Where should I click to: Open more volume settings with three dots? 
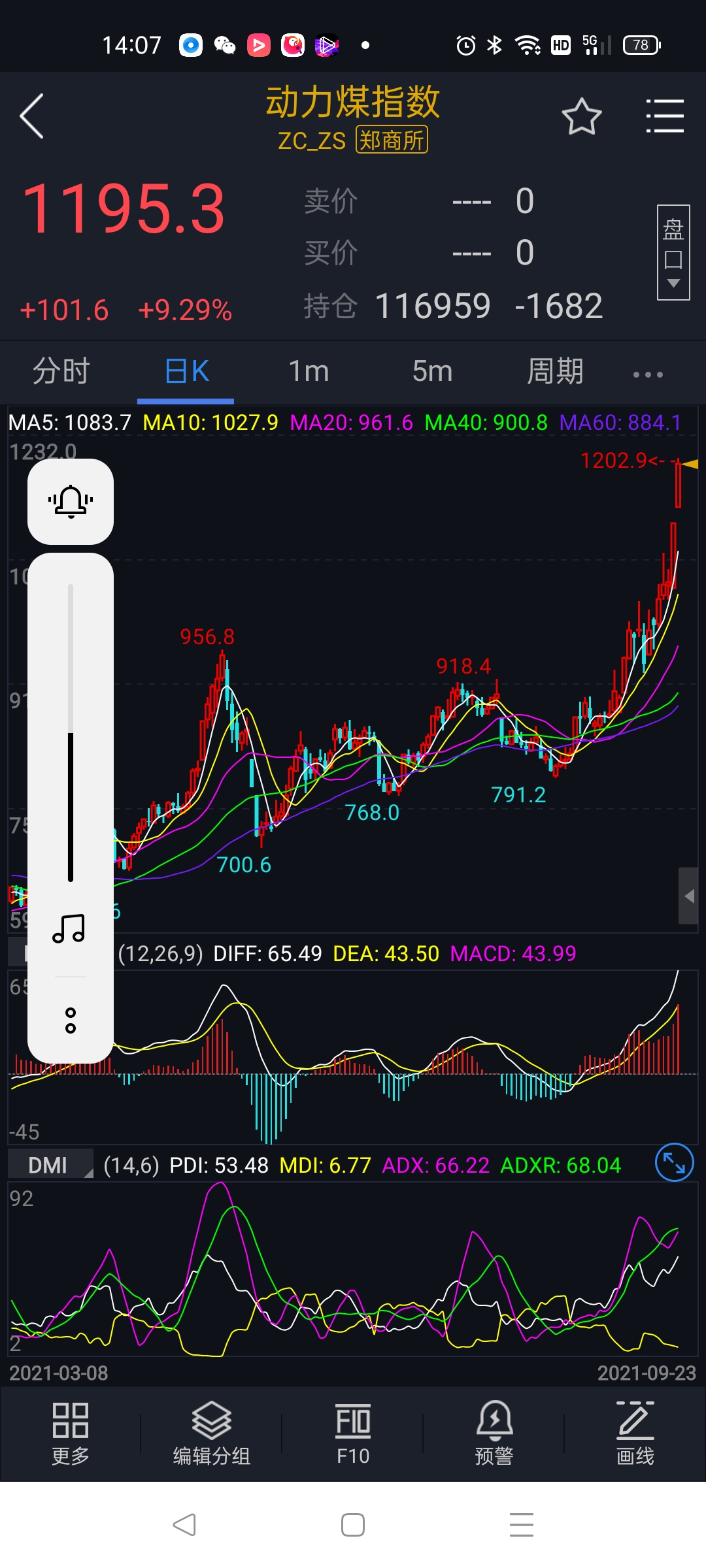(71, 1020)
